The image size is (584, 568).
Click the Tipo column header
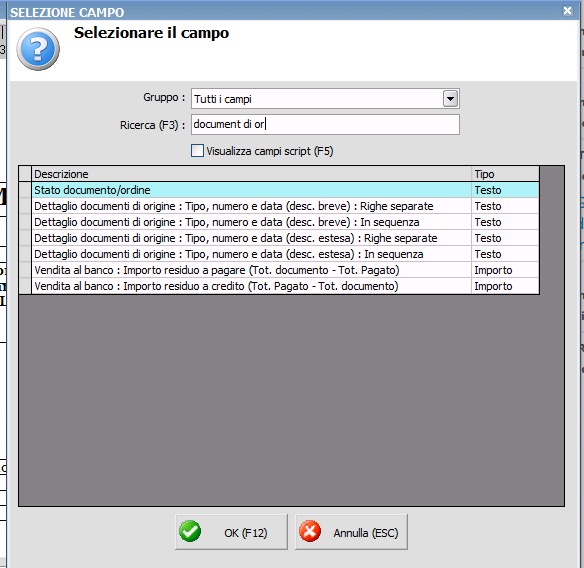coord(505,174)
